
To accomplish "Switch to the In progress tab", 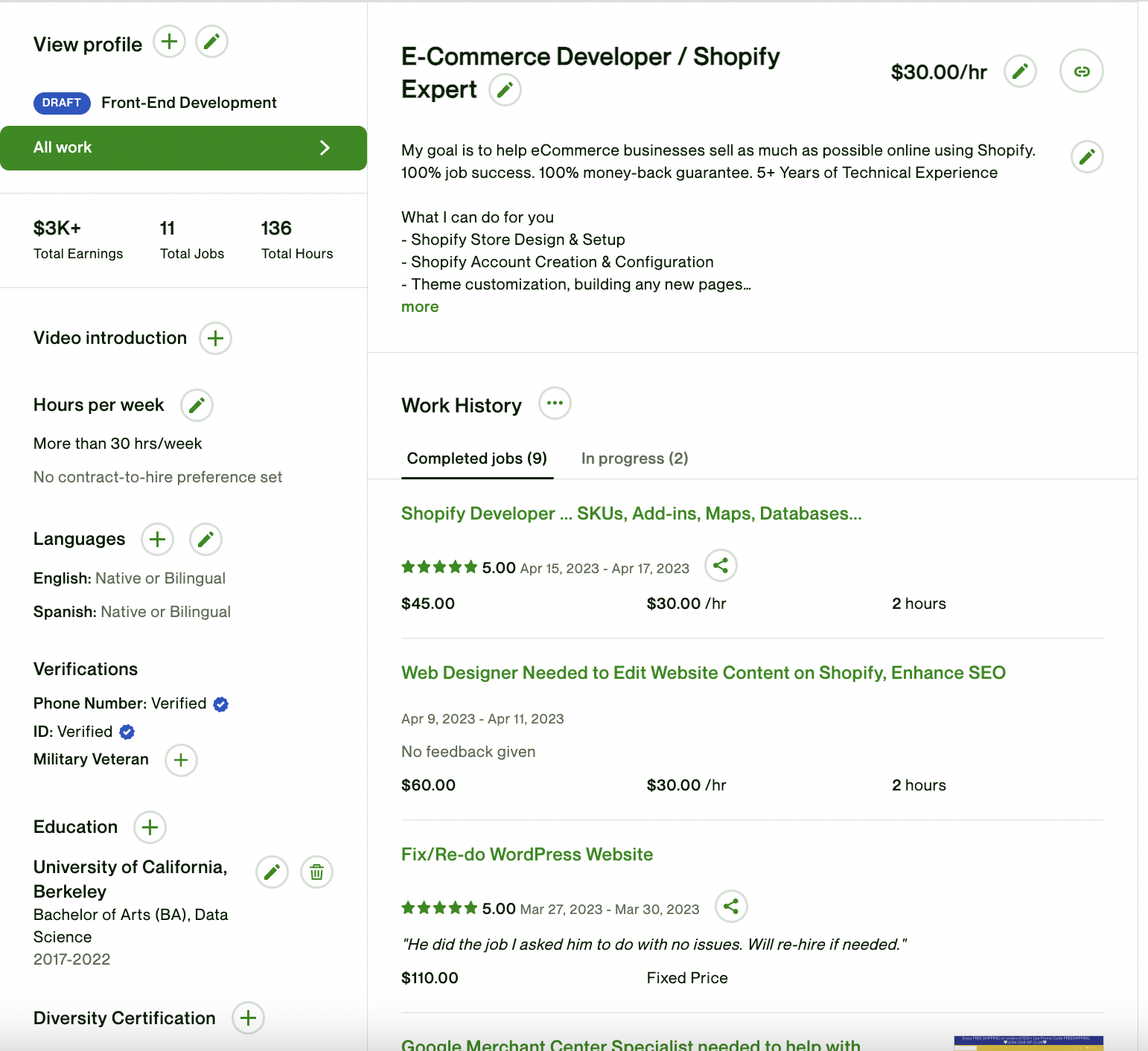I will (x=634, y=459).
